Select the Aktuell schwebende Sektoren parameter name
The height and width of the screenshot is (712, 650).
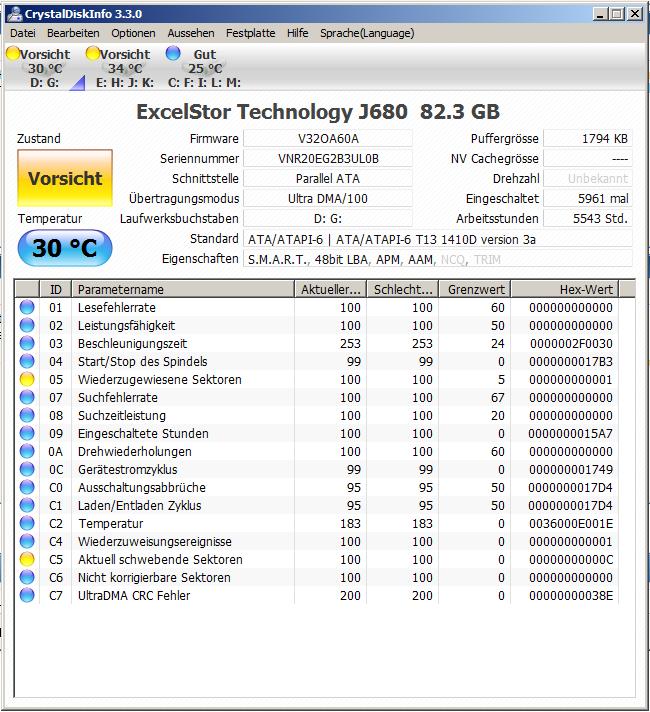(x=160, y=559)
